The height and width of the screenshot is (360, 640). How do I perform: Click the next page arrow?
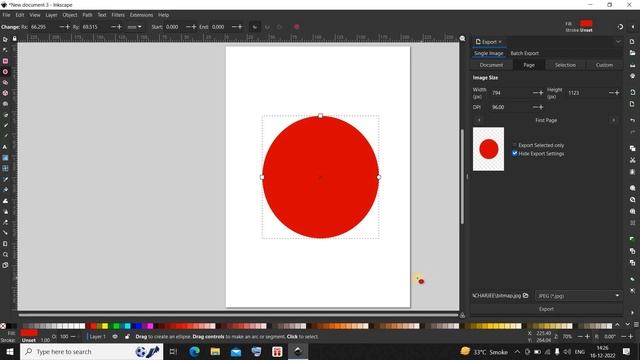(x=613, y=120)
